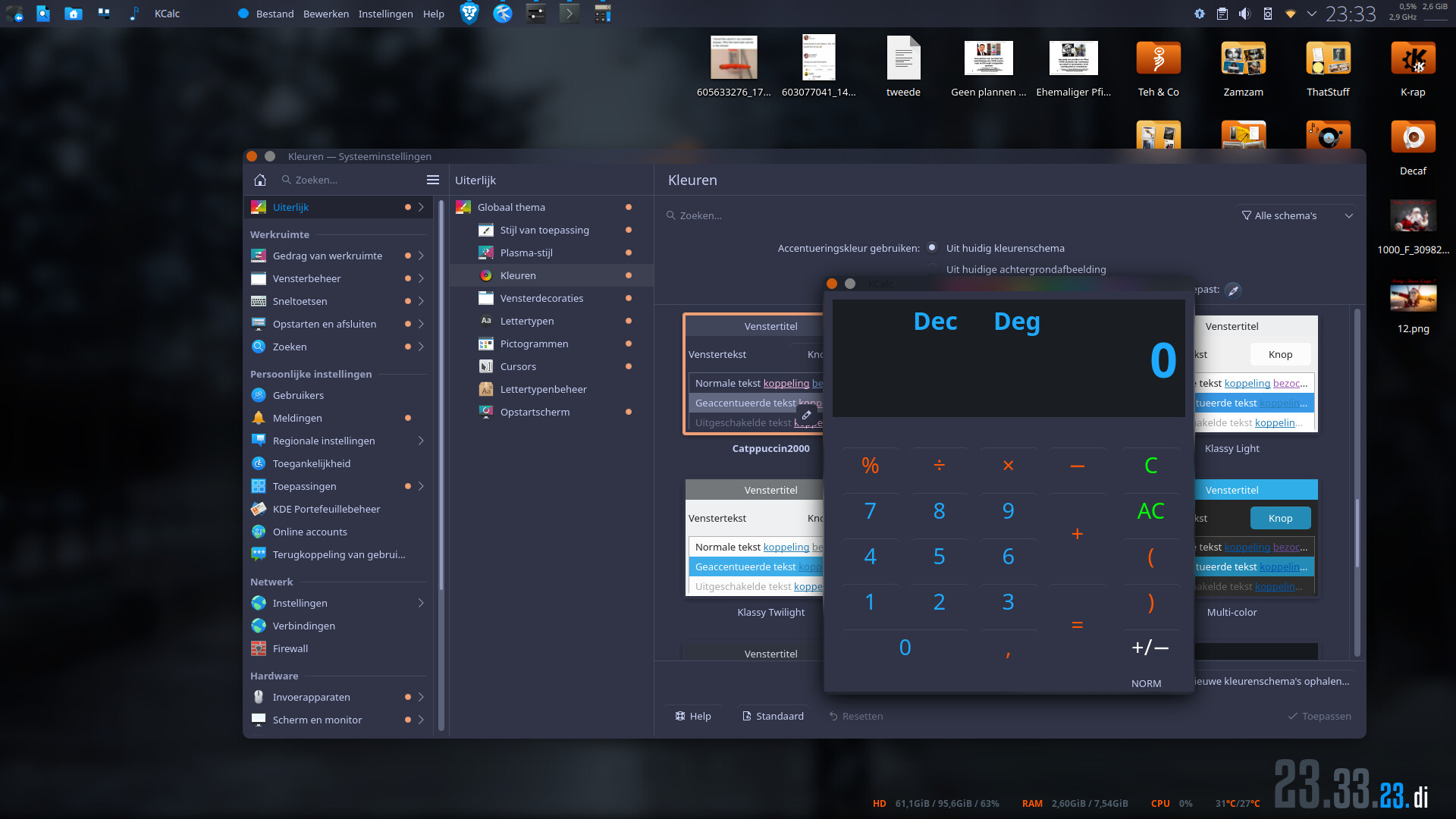Open the K-rap desktop folder icon

coord(1412,59)
